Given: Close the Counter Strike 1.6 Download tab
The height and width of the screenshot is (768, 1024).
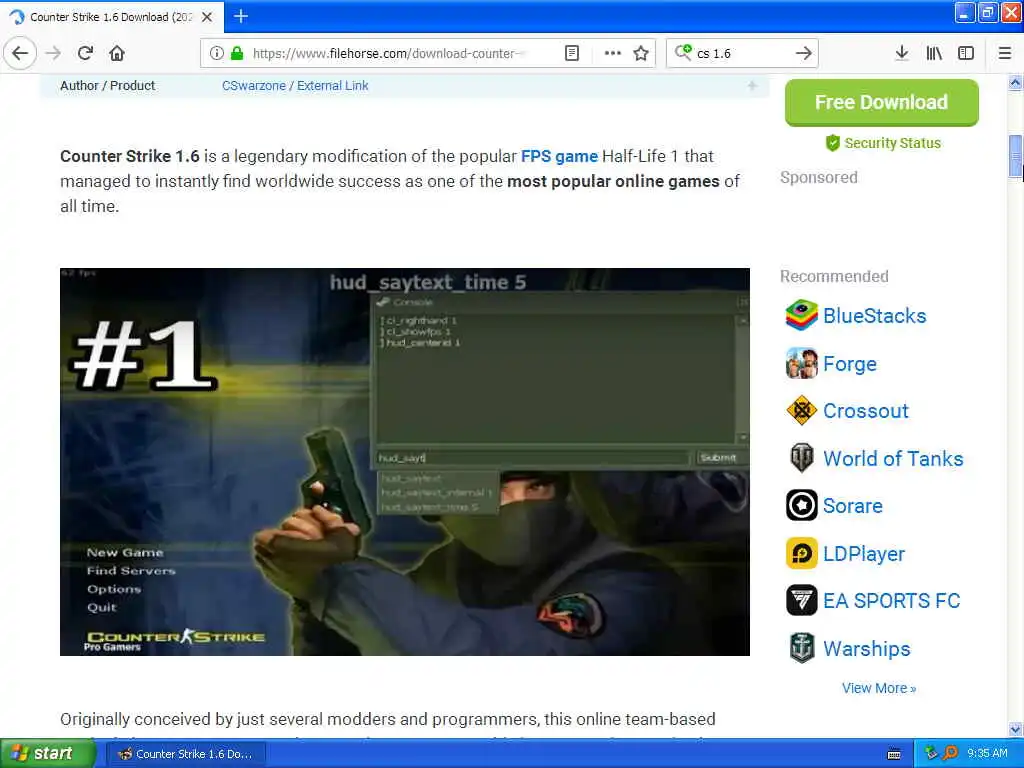Looking at the screenshot, I should (x=206, y=17).
